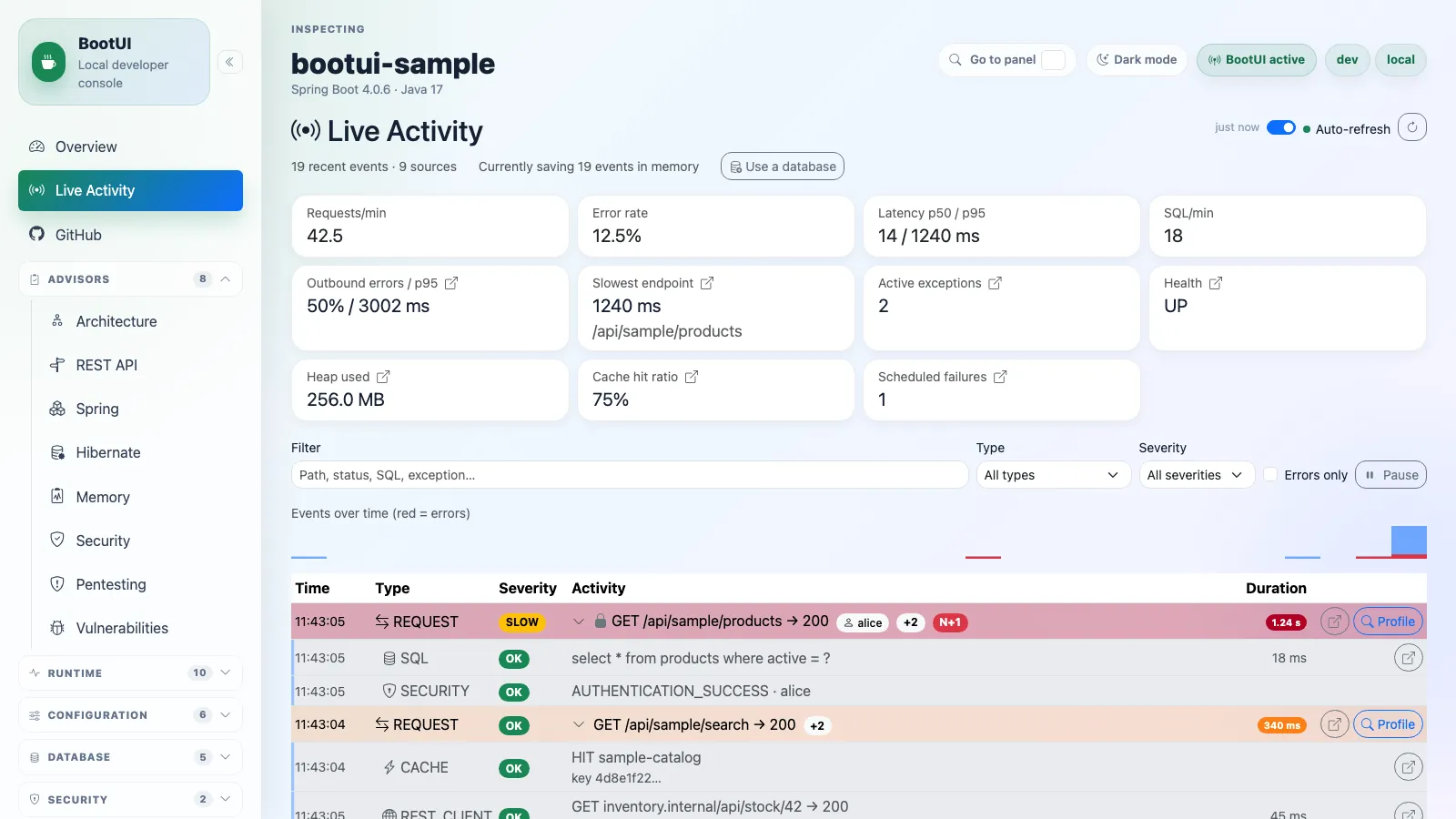Toggle the Dark mode button

[x=1137, y=60]
